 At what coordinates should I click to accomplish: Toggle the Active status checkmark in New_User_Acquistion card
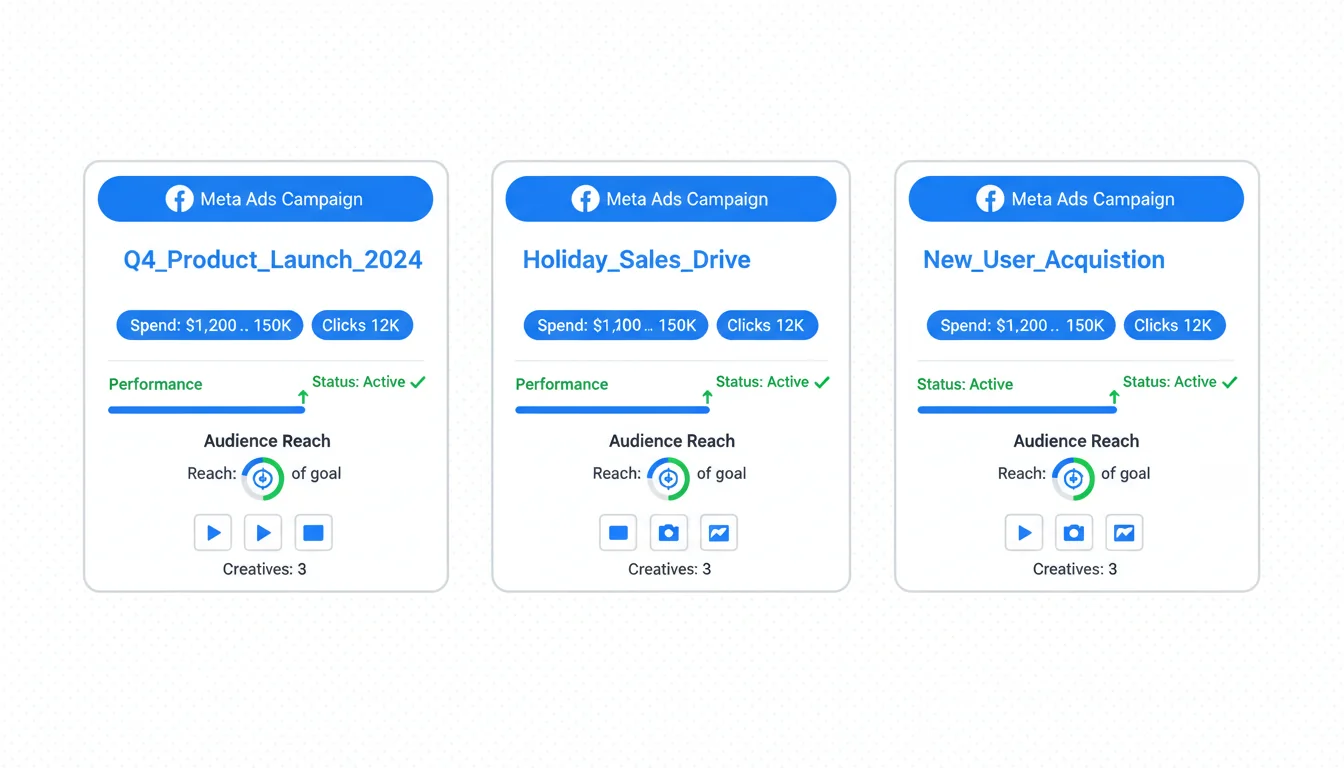click(1230, 382)
